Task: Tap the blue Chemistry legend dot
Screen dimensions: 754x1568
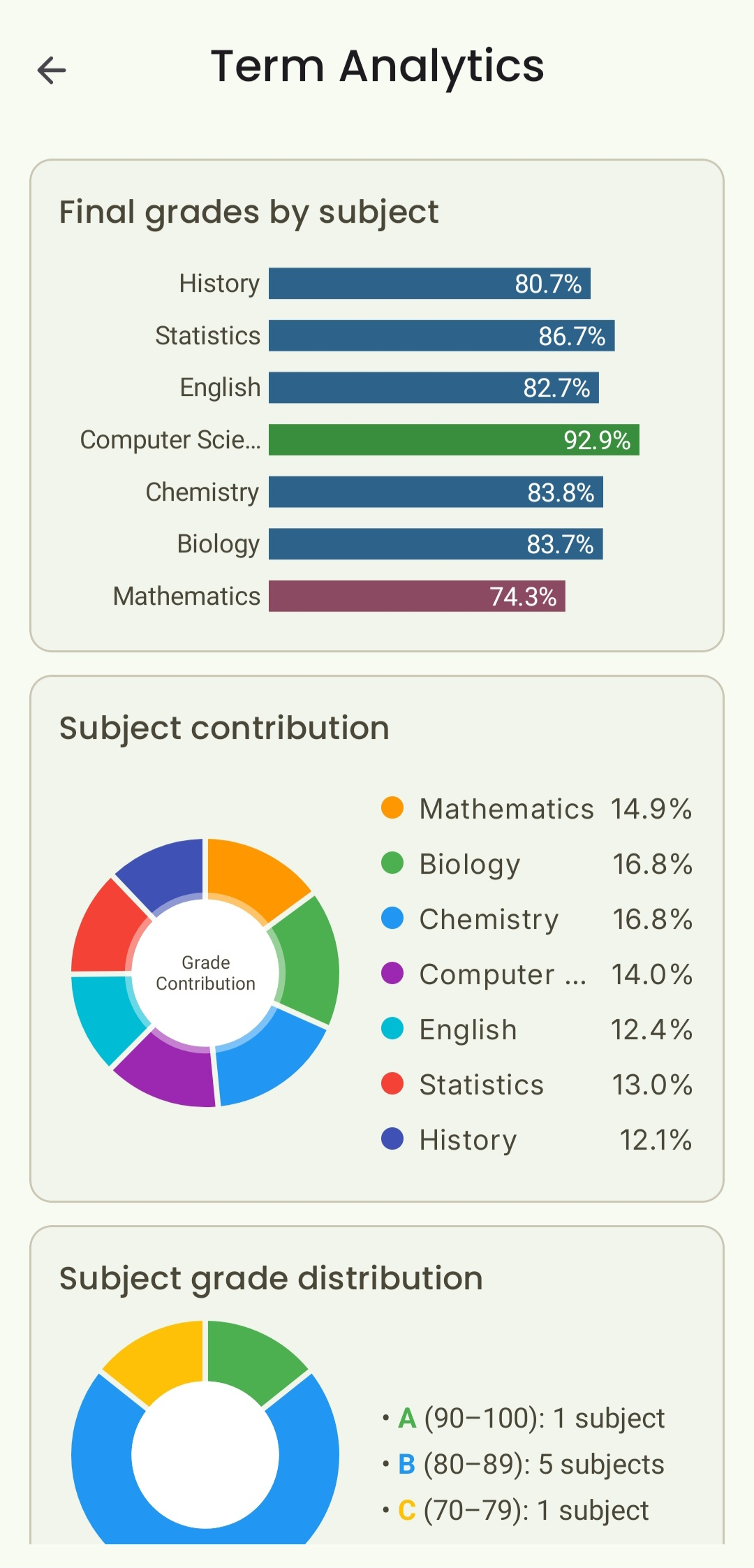Action: (x=392, y=918)
